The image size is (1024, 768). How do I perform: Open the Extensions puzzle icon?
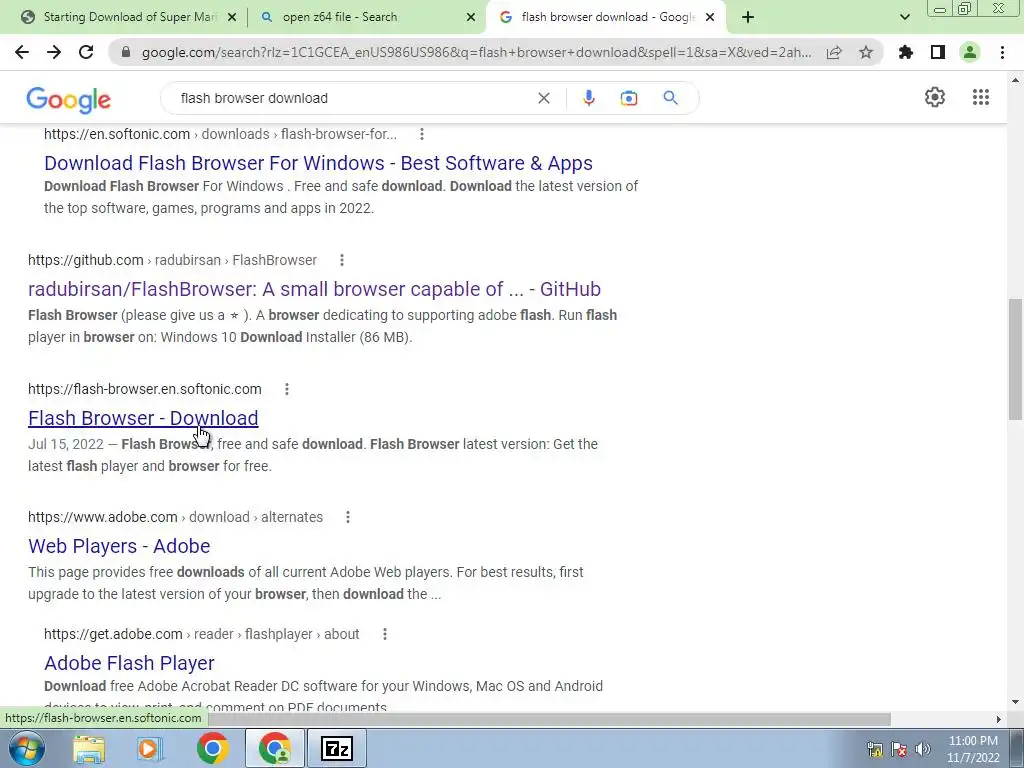906,52
